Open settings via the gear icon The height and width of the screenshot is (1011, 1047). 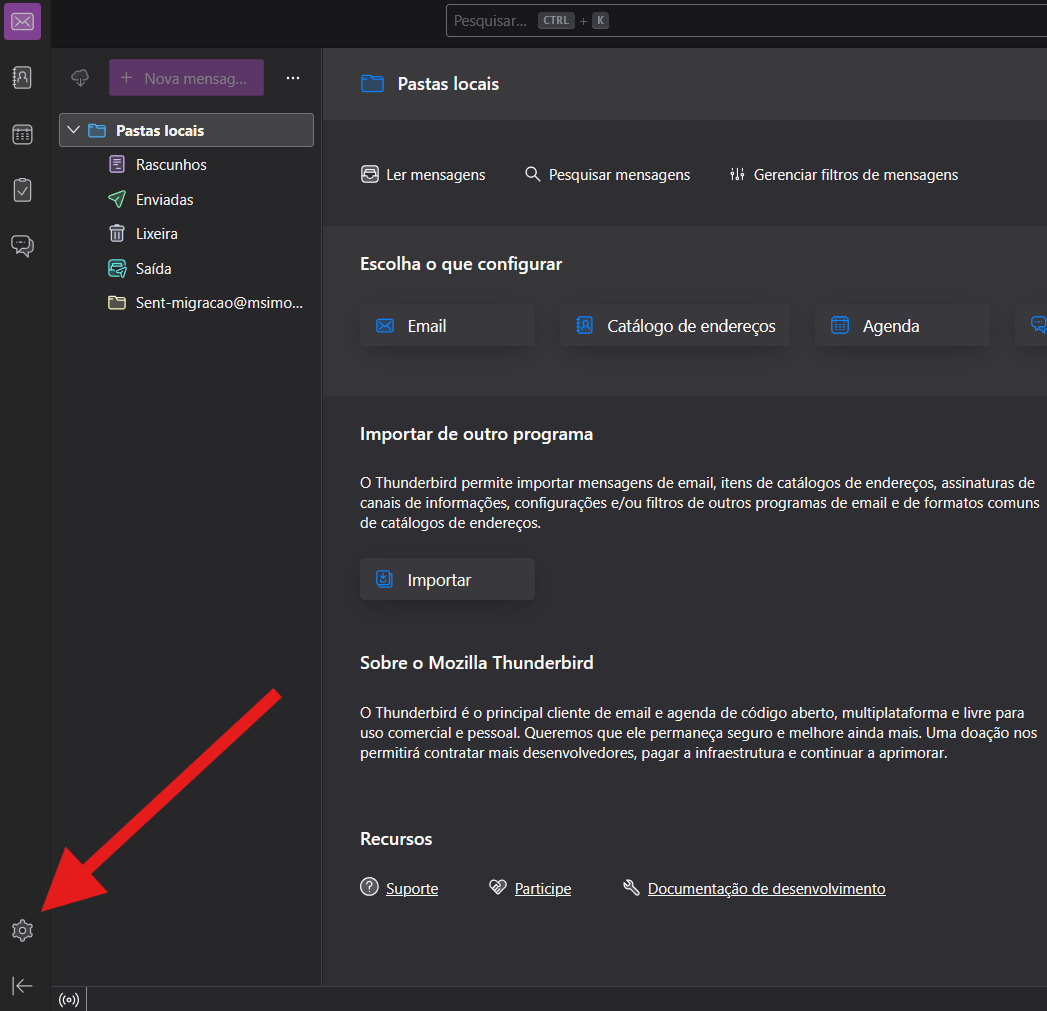tap(22, 930)
